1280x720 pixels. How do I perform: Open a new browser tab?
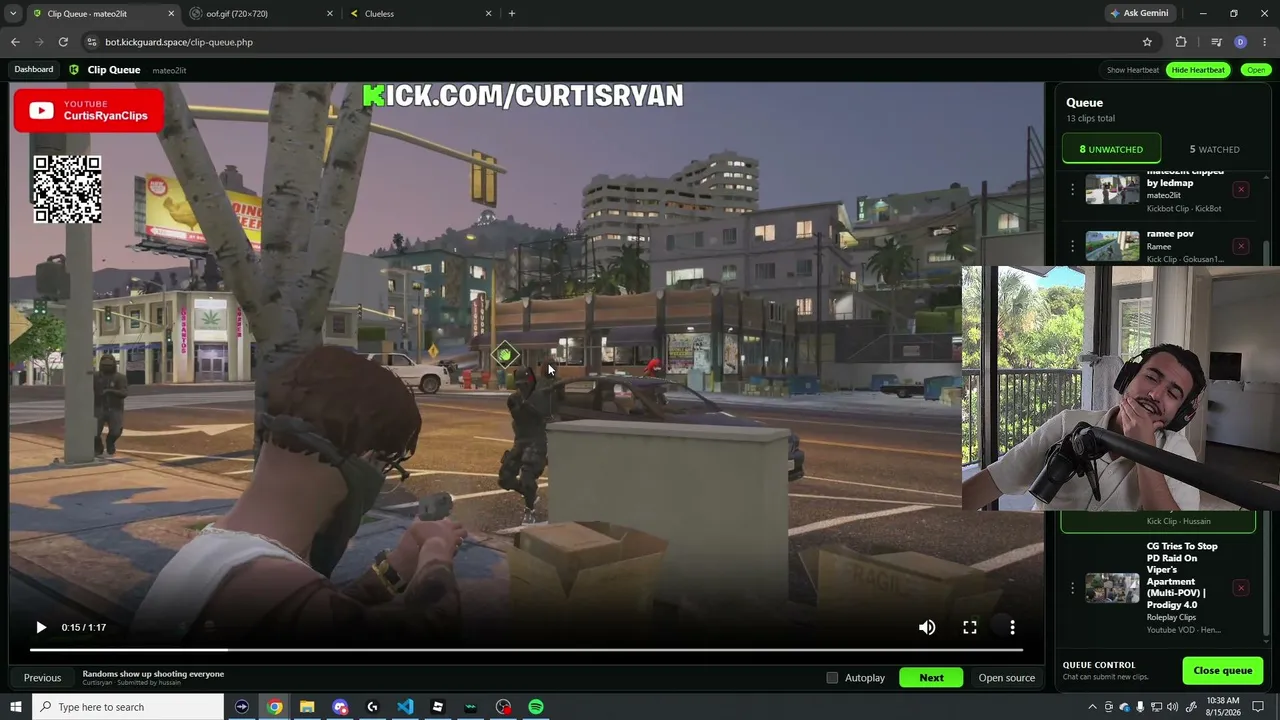click(512, 14)
